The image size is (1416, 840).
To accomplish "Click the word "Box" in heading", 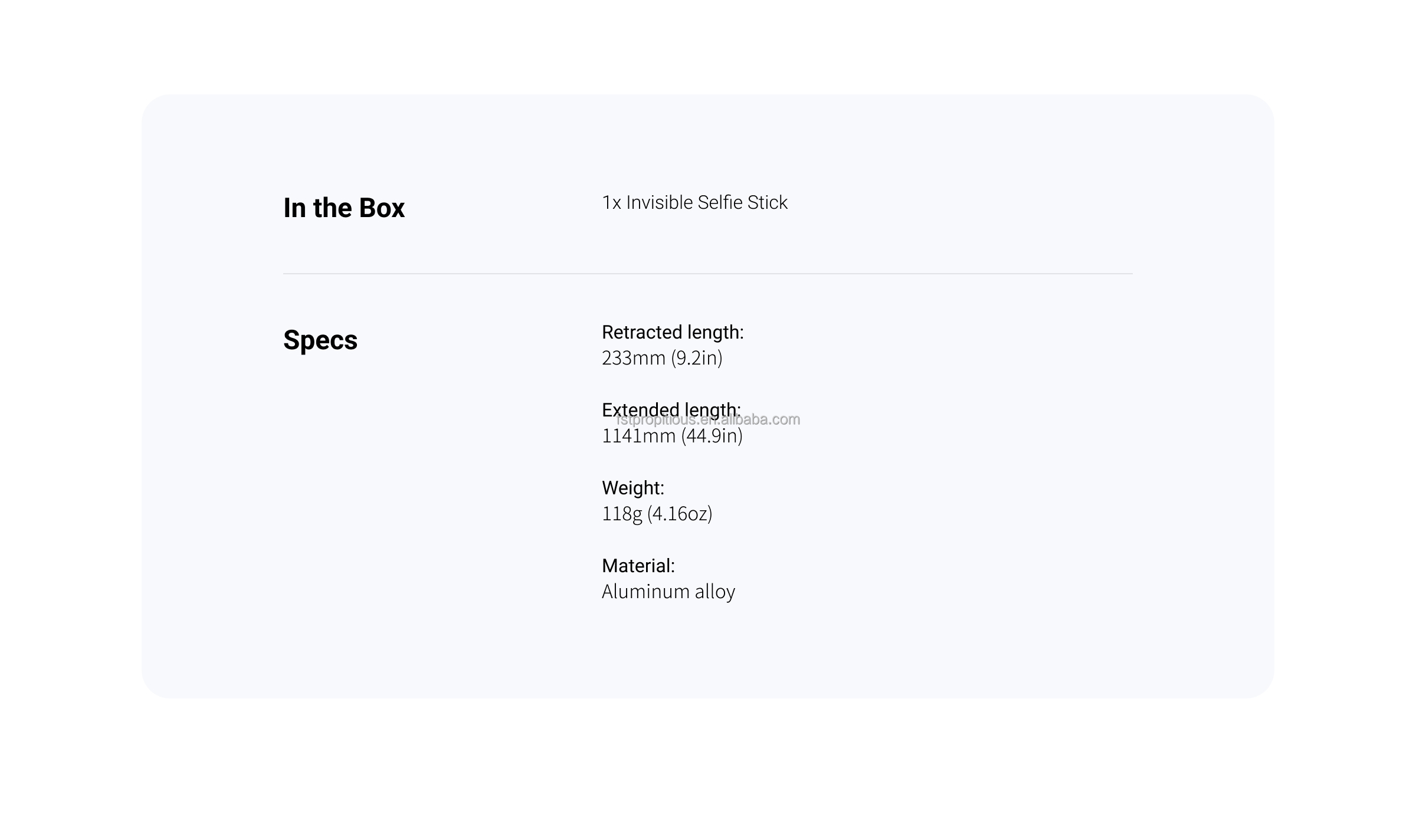I will (x=382, y=208).
